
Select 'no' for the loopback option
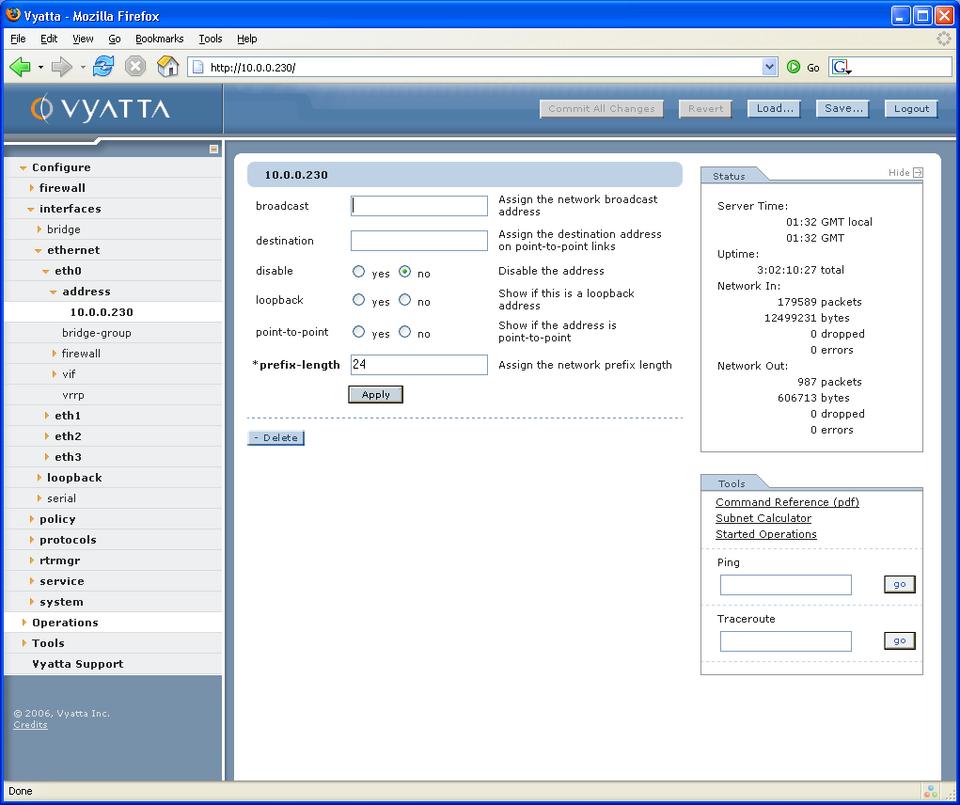(405, 300)
